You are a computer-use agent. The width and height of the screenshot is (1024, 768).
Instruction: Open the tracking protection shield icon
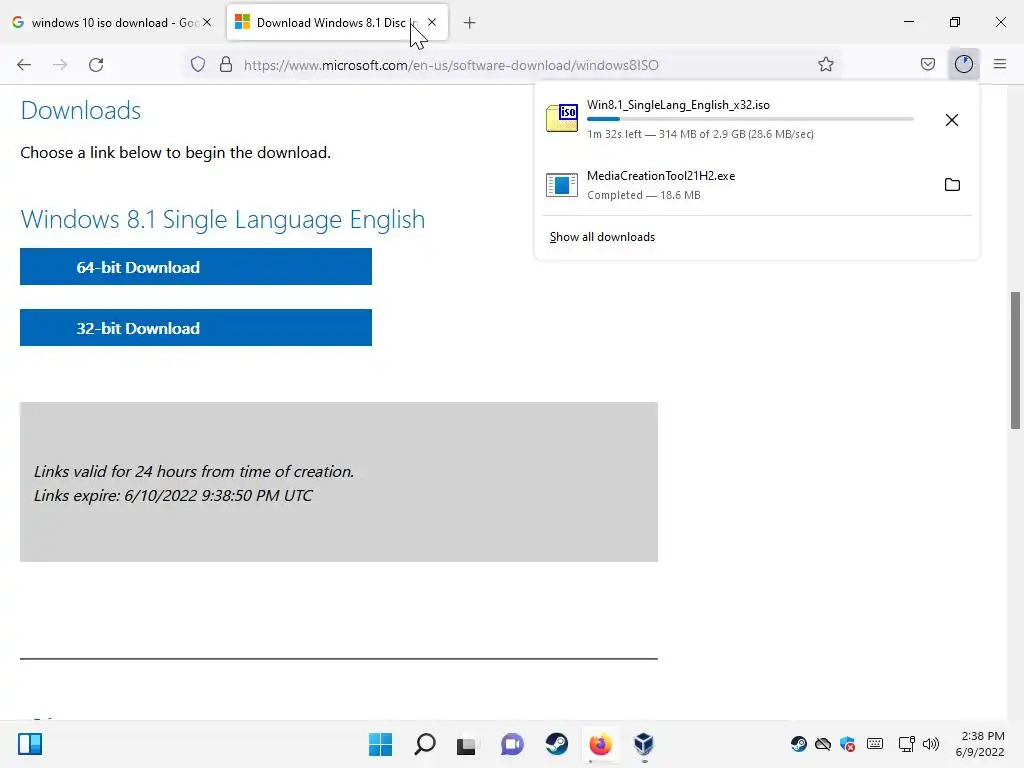click(198, 64)
